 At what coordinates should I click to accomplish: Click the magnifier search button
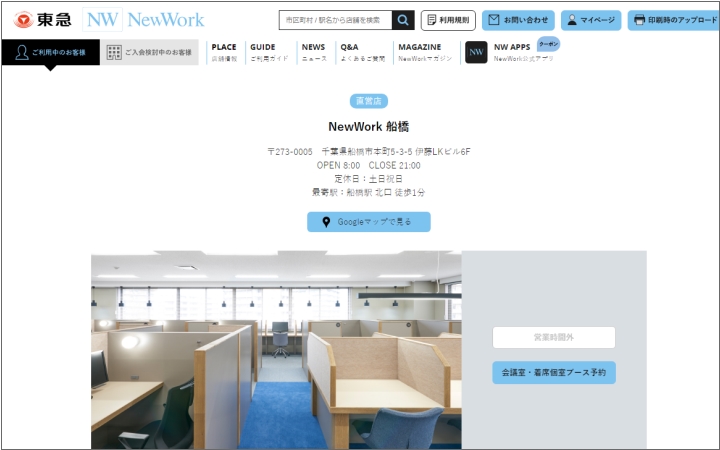(x=403, y=20)
